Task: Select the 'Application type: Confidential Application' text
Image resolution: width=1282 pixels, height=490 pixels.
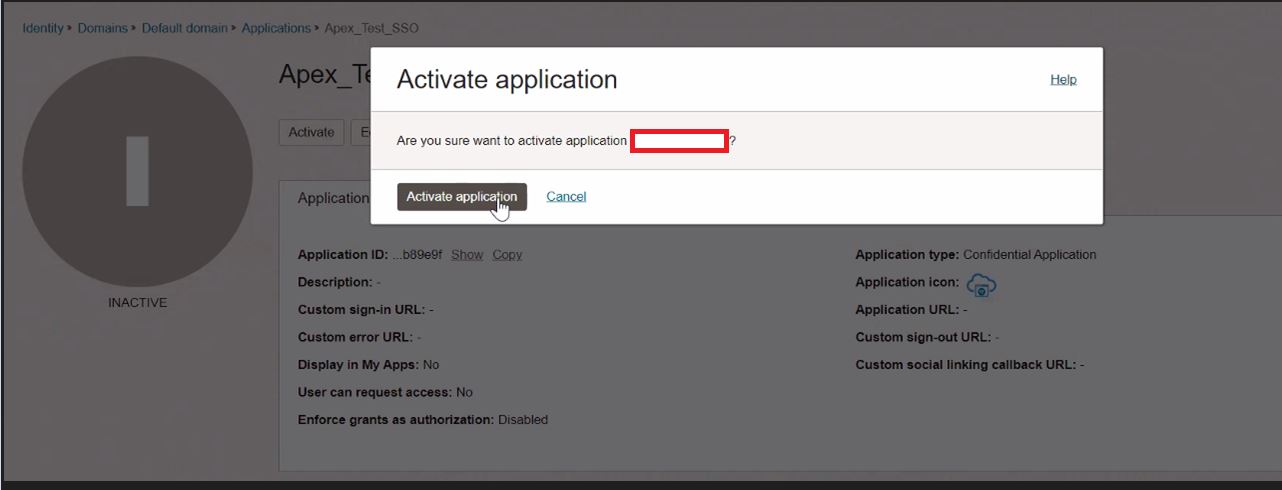Action: [x=976, y=255]
